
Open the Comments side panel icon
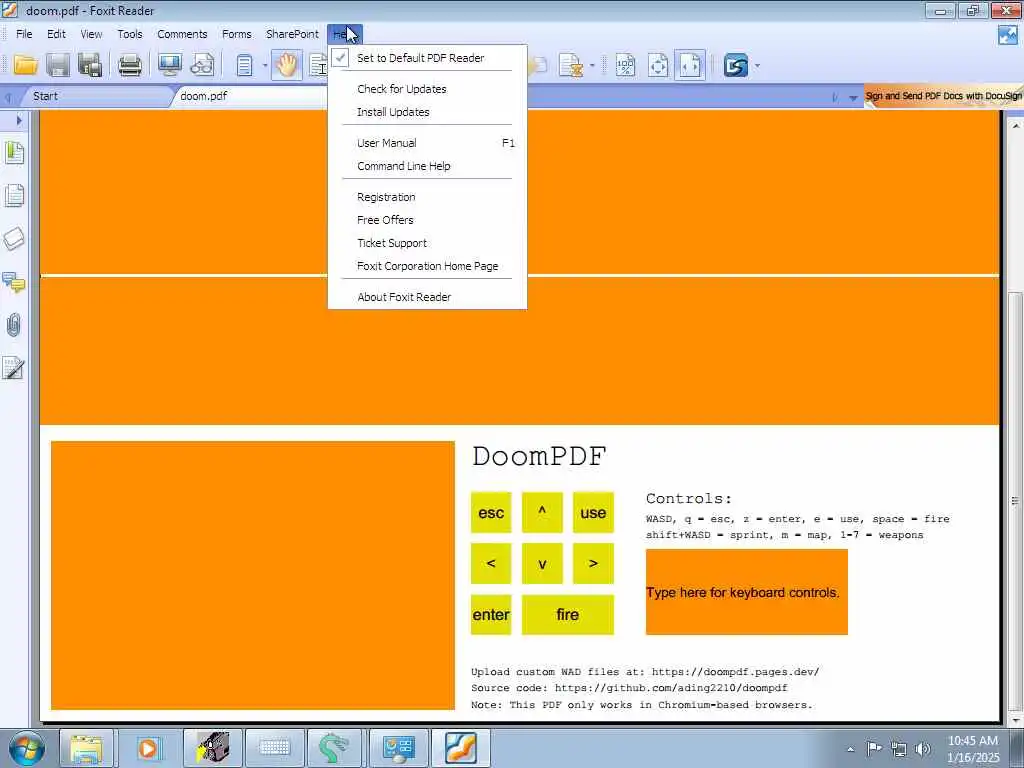click(14, 282)
